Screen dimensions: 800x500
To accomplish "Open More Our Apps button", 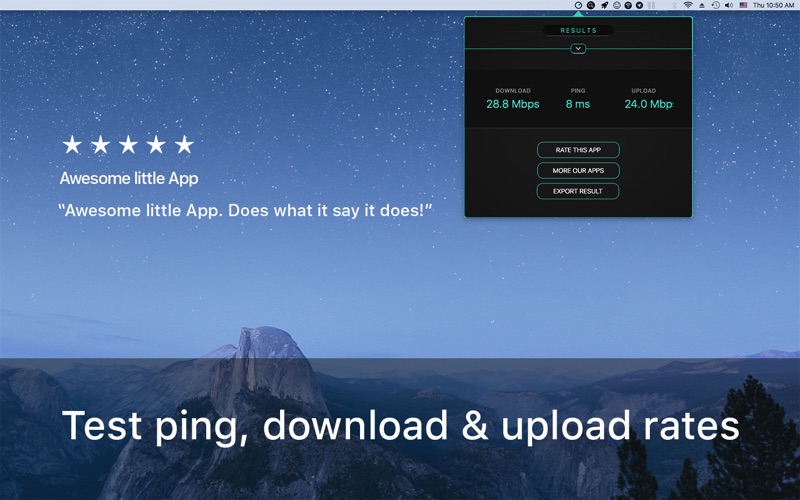I will 578,171.
